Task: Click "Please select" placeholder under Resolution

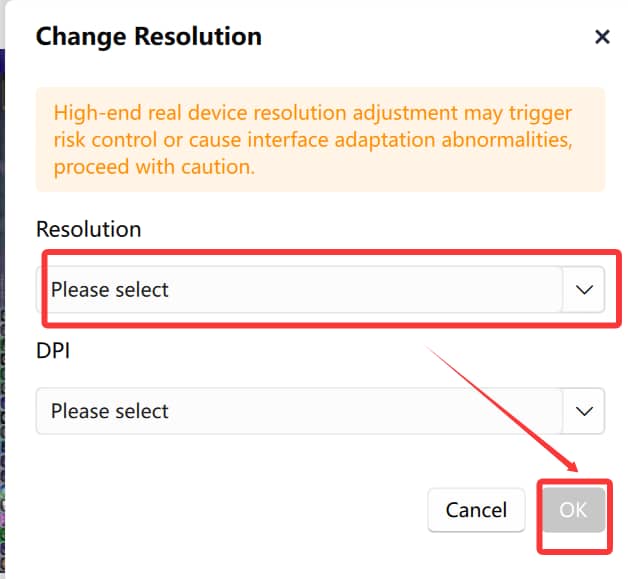Action: pos(110,290)
